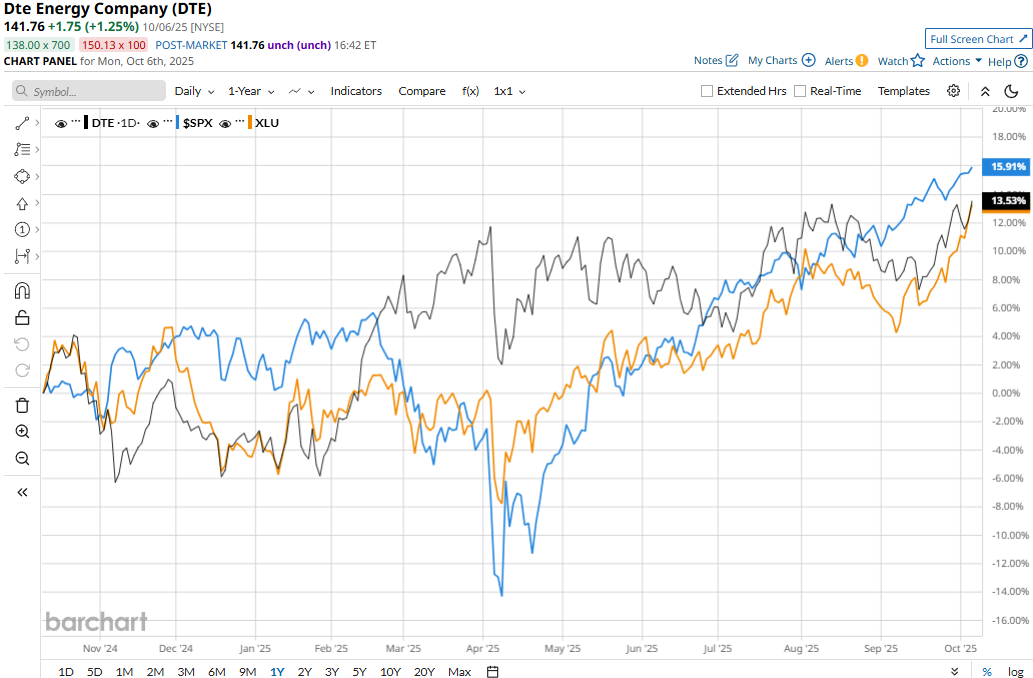This screenshot has width=1033, height=678.
Task: Expand shapes tool options chevron
Action: click(x=37, y=177)
